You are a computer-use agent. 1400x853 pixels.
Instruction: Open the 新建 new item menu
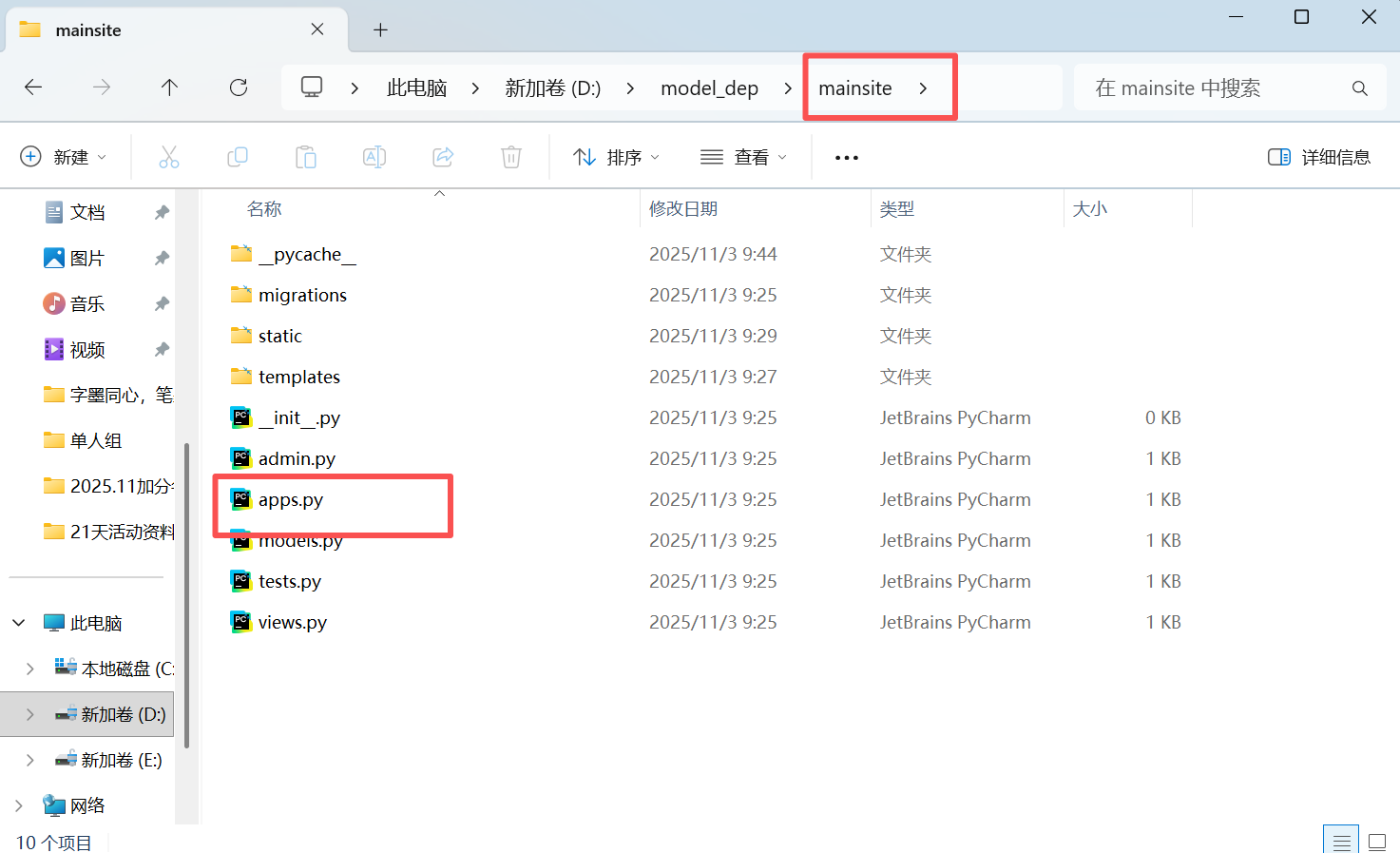point(63,157)
